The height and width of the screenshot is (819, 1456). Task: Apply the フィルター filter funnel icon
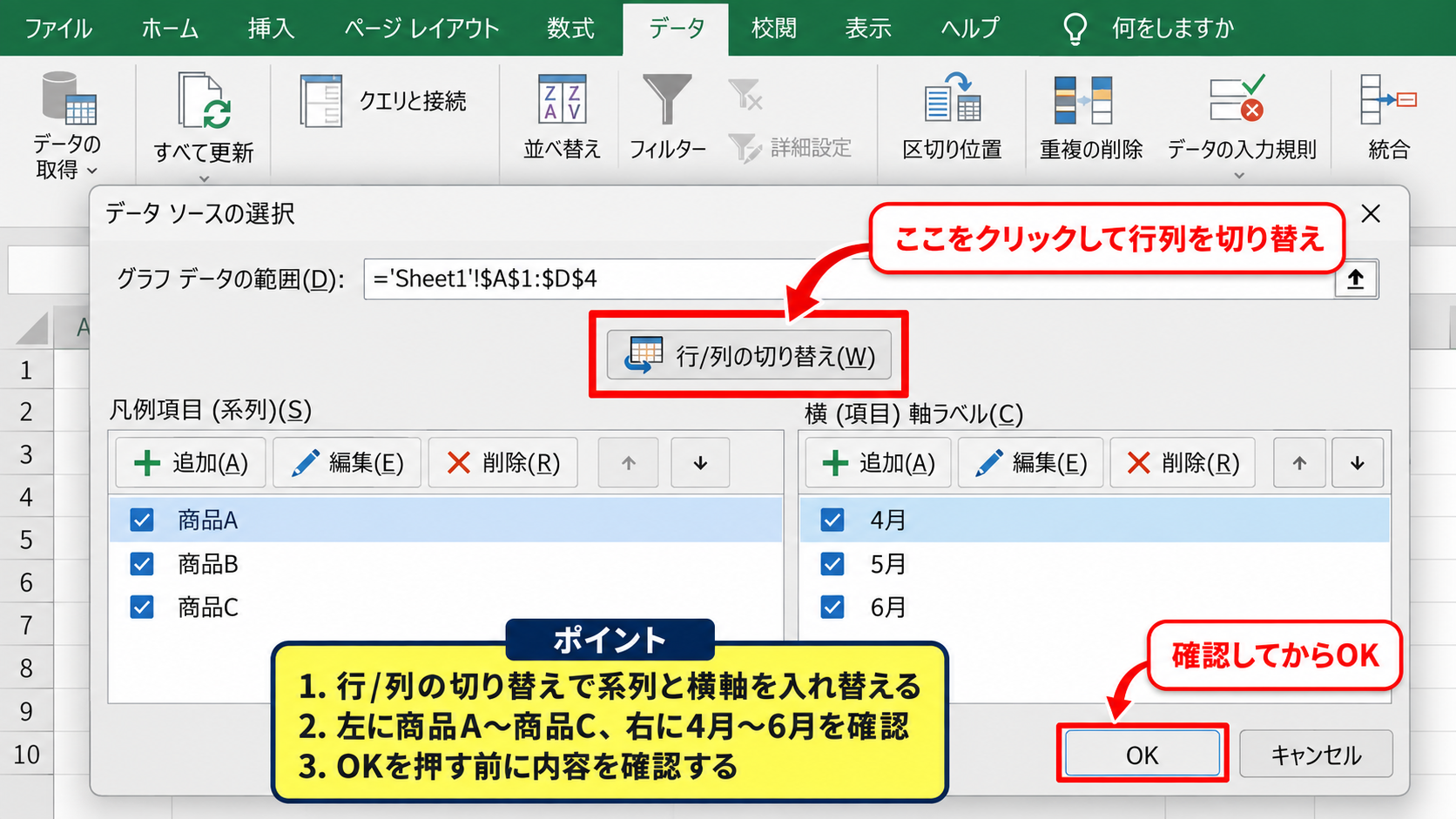[x=667, y=99]
